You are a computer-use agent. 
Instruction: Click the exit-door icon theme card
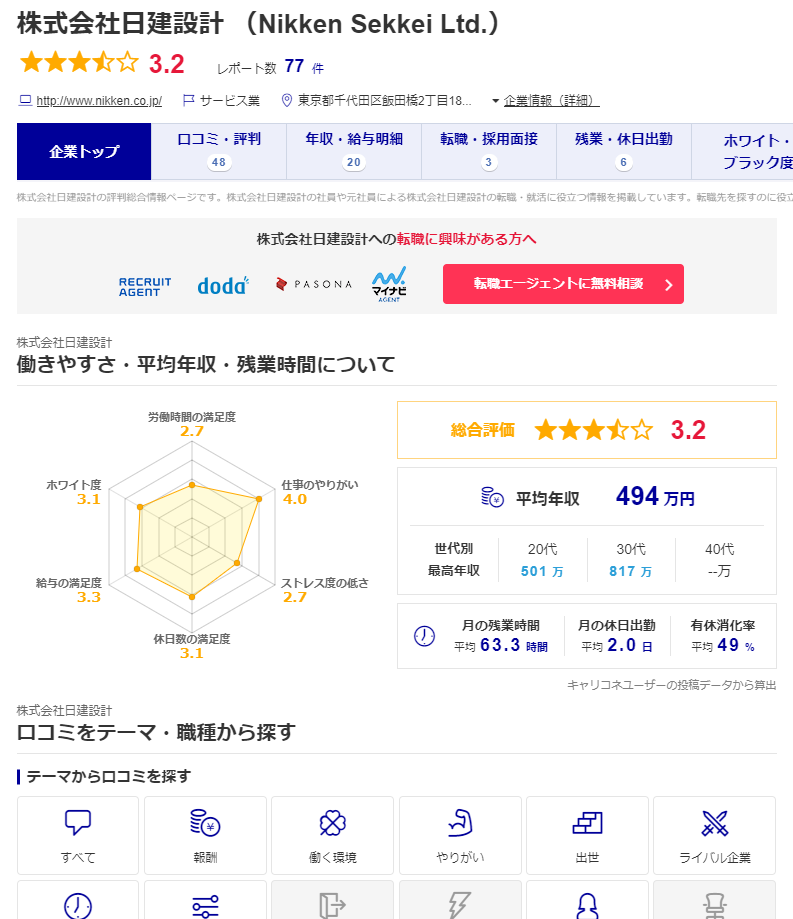coord(332,900)
